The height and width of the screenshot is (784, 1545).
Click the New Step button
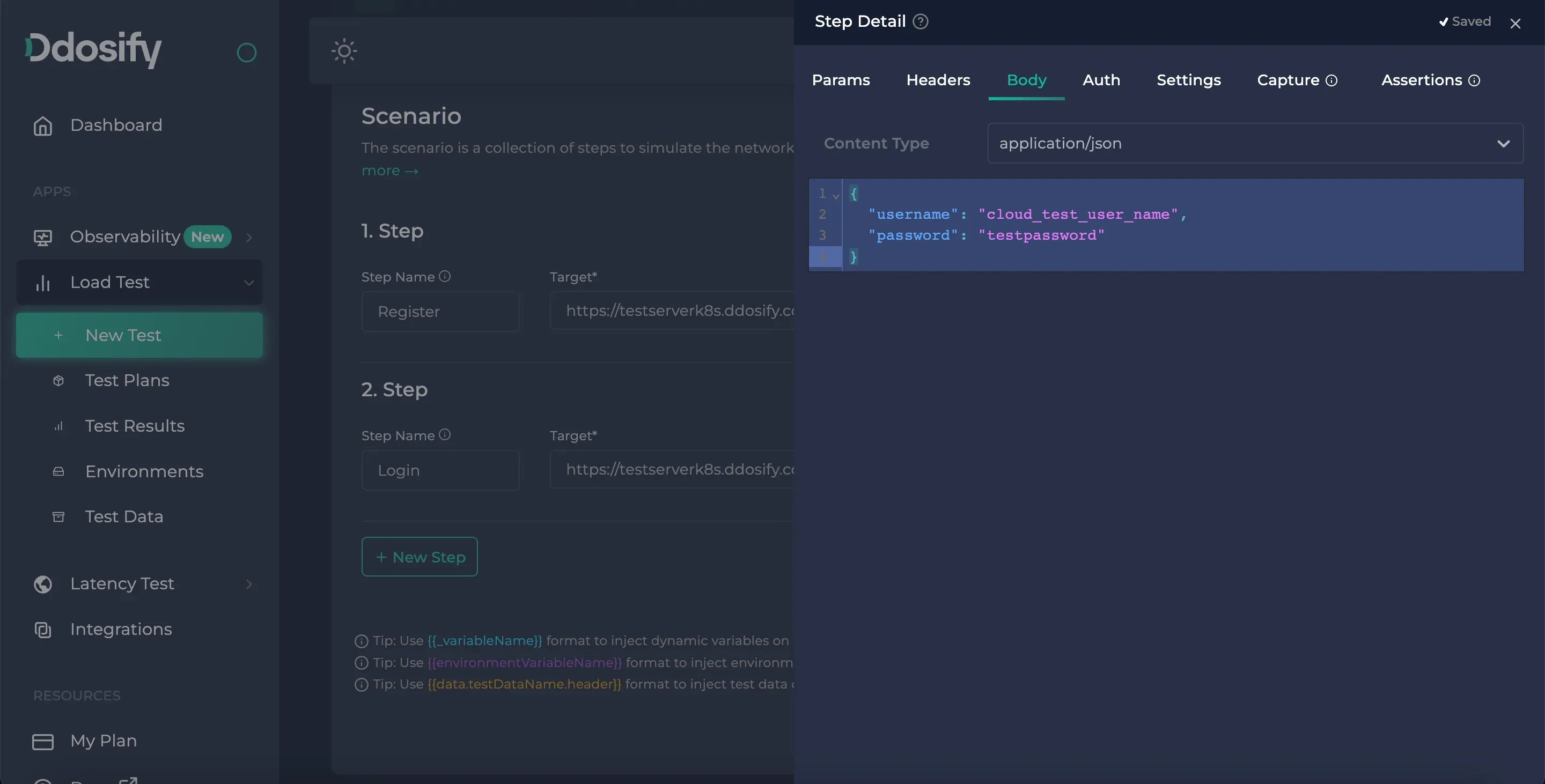tap(419, 557)
